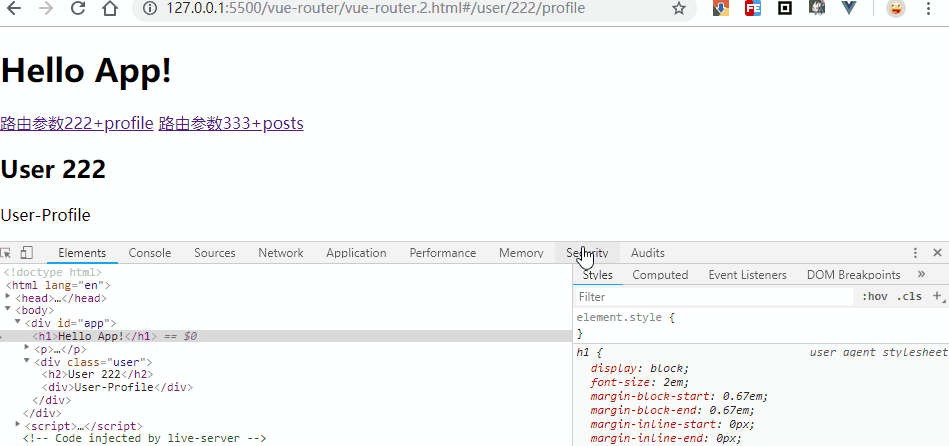Open the Vue devtools extension icon
This screenshot has height=446, width=949.
pyautogui.click(x=850, y=8)
